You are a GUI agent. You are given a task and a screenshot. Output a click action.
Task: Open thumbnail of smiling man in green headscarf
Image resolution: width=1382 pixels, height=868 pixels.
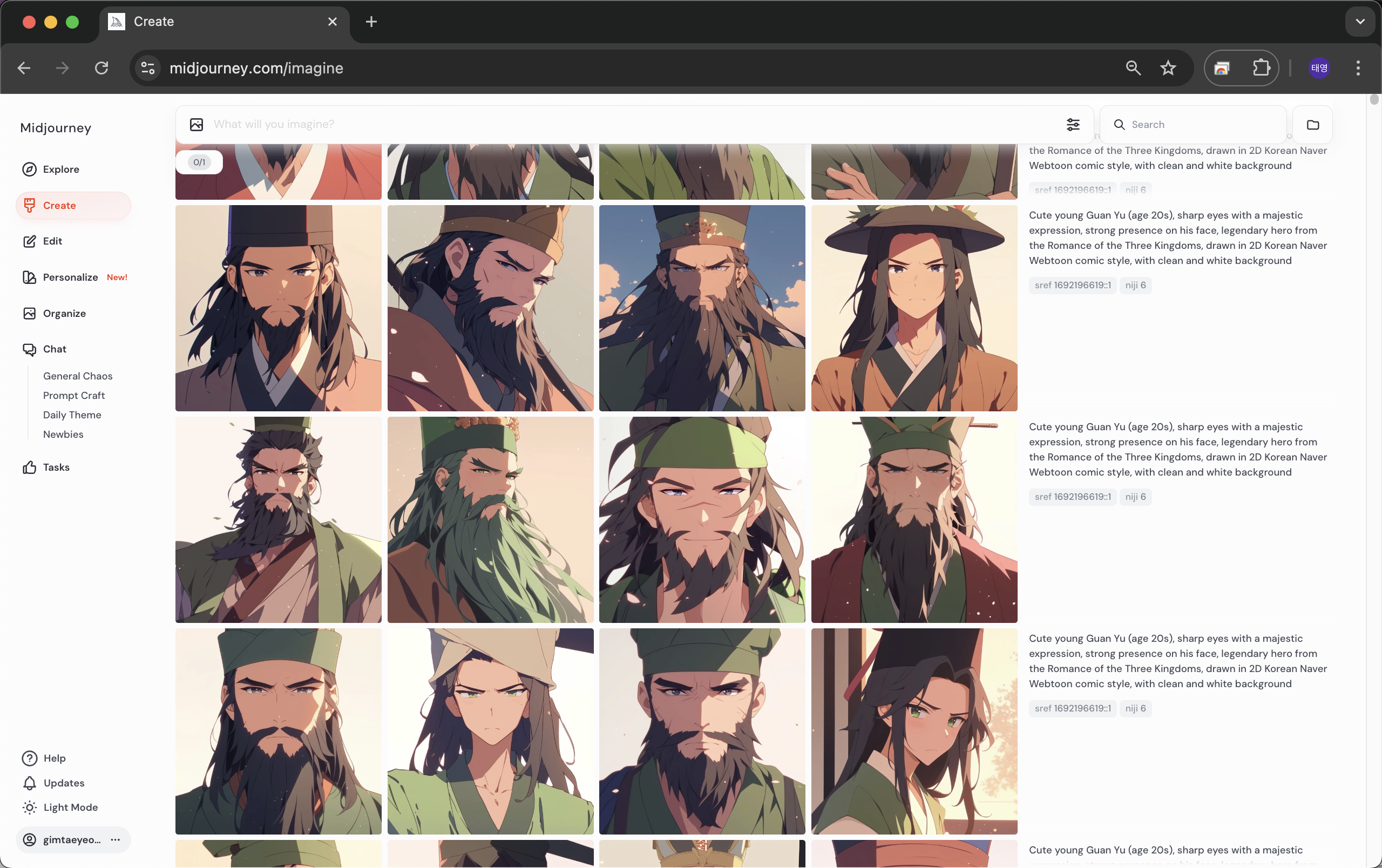coord(702,519)
